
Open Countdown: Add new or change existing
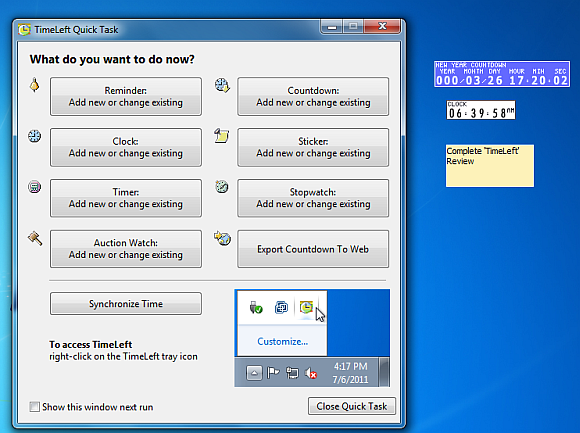313,97
